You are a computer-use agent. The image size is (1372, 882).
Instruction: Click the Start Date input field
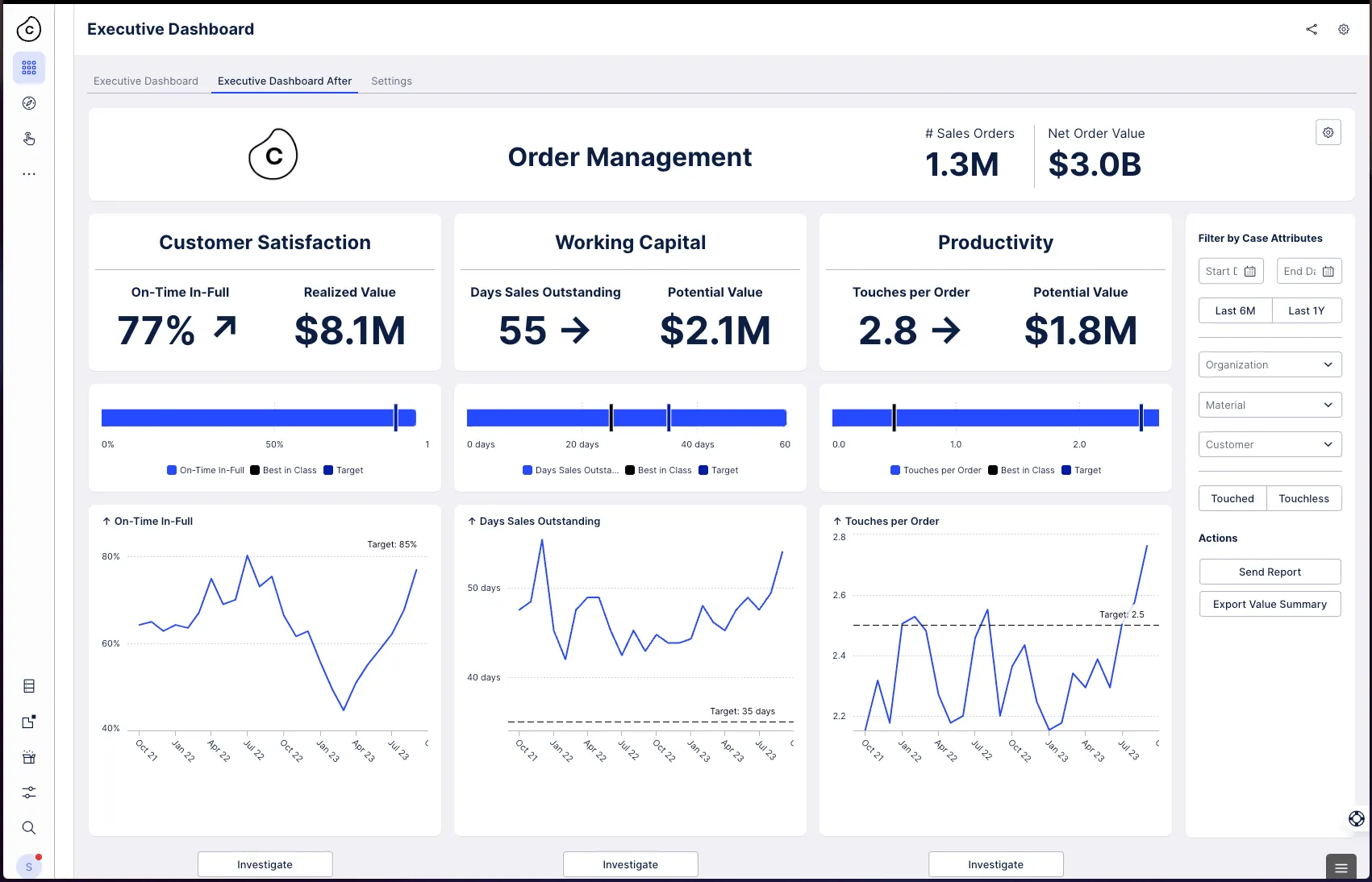[x=1231, y=271]
